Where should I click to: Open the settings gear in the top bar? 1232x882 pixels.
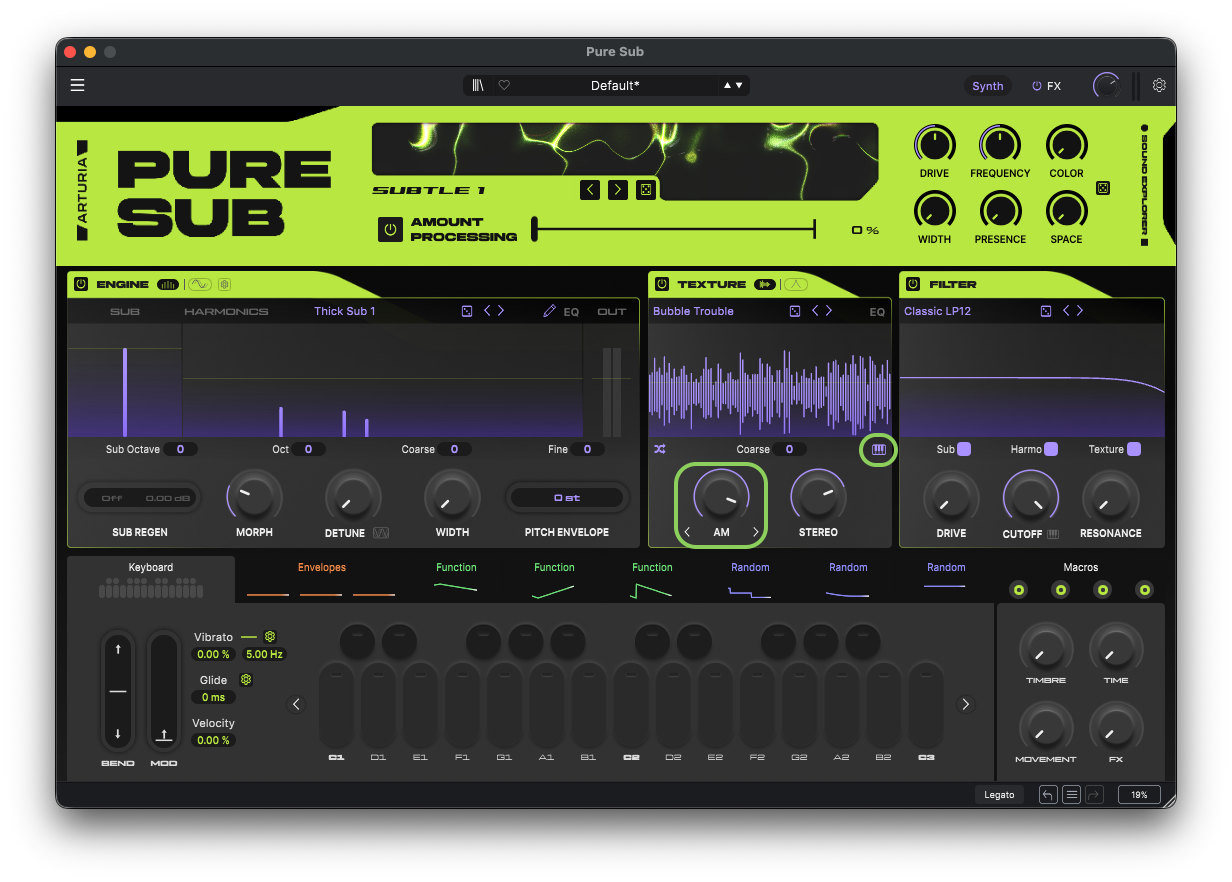[x=1159, y=85]
